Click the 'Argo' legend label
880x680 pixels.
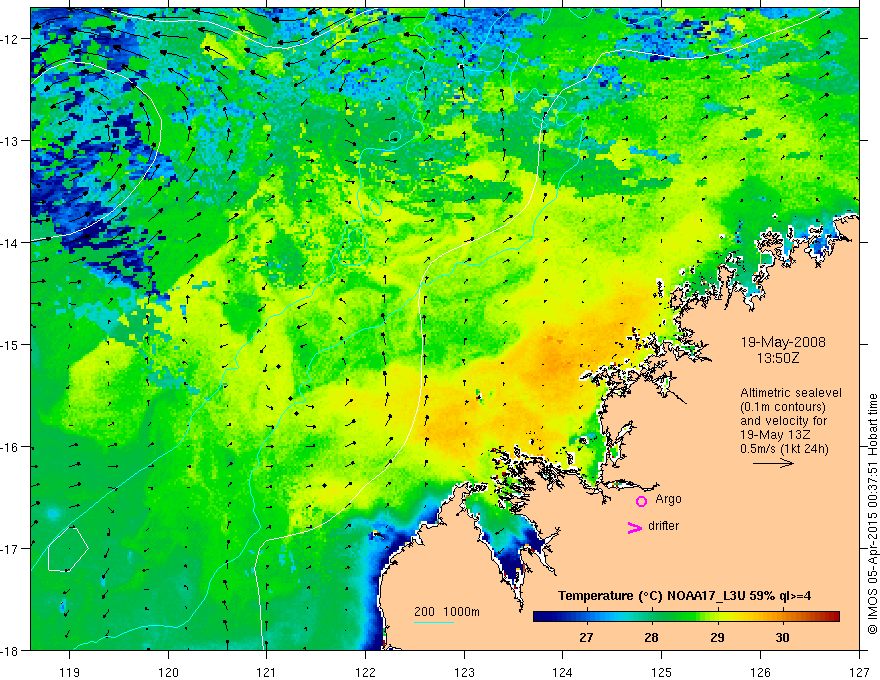668,499
